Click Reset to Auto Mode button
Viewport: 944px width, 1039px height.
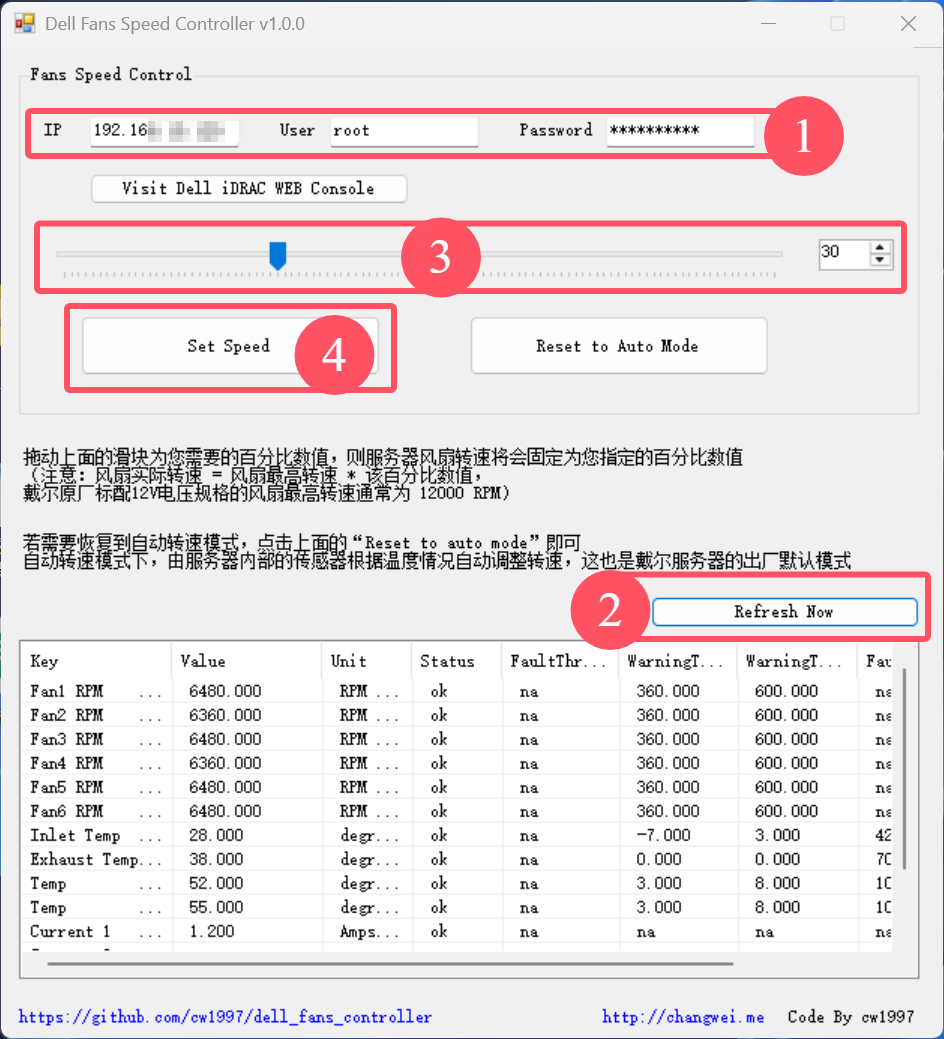click(x=619, y=346)
